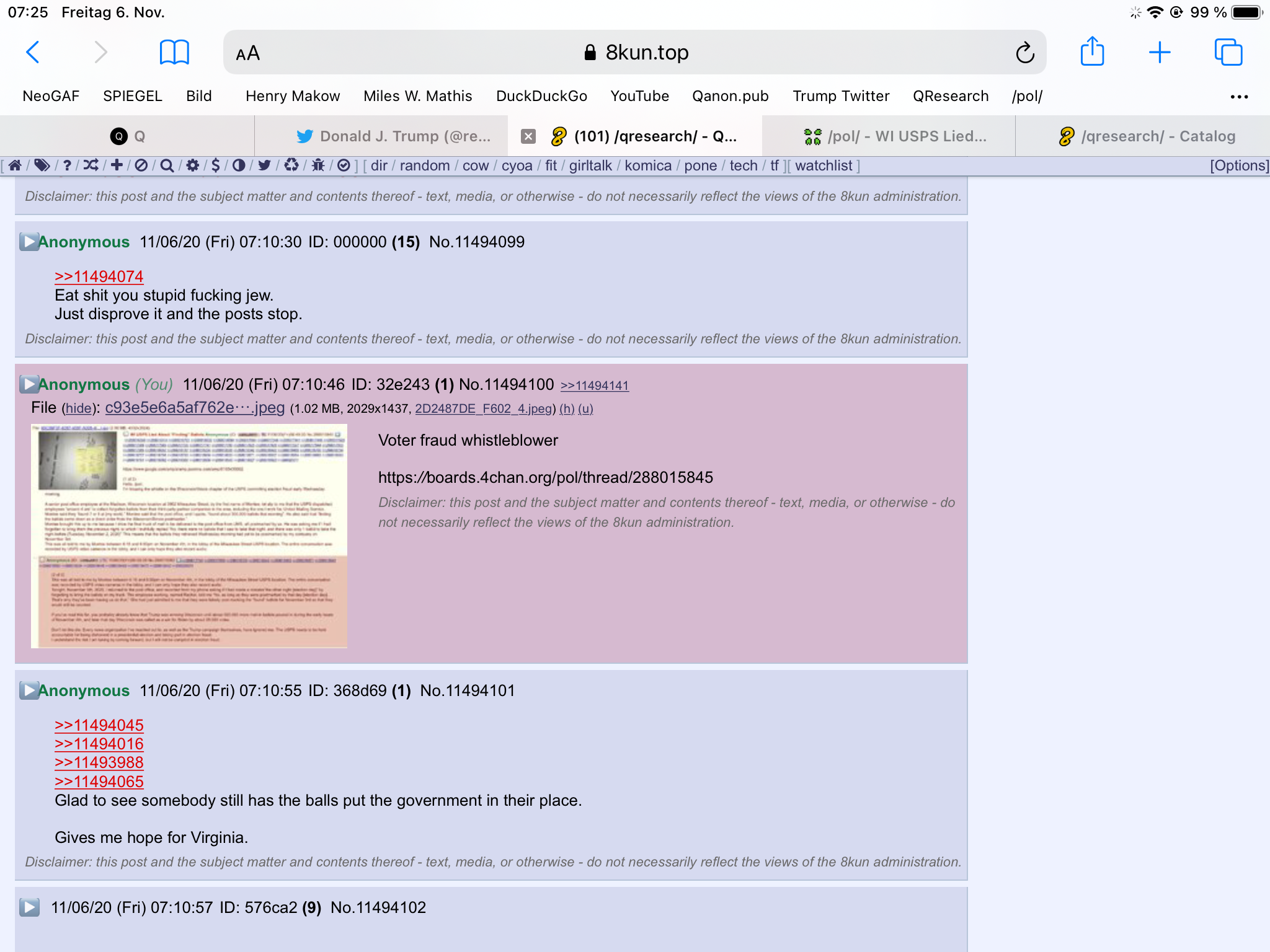The image size is (1270, 952).
Task: Open QResearch bookmark
Action: (951, 96)
